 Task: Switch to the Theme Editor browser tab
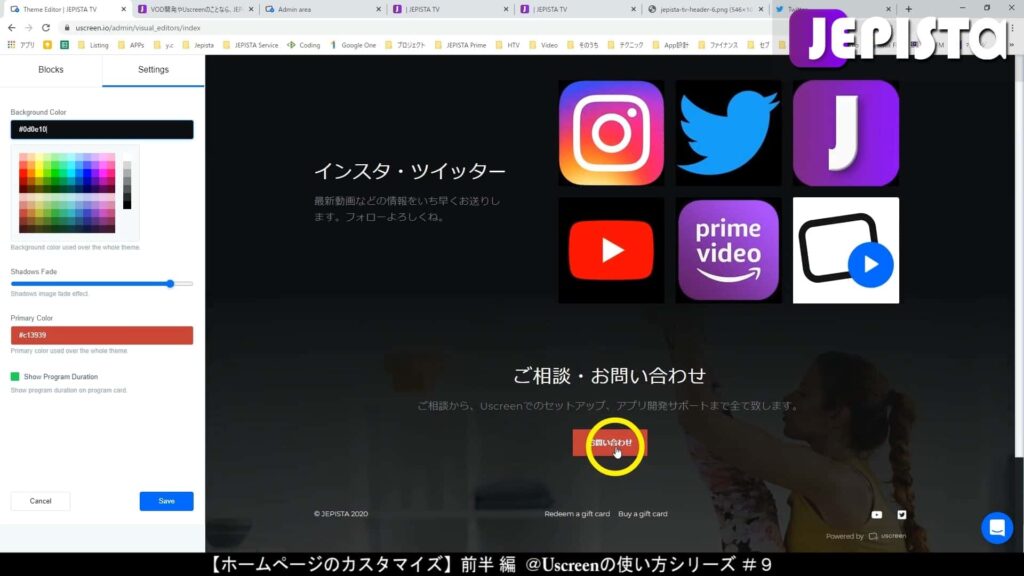(68, 9)
